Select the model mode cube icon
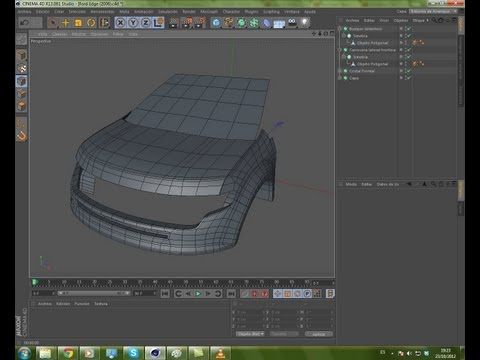Viewport: 480px width, 360px height. click(22, 55)
